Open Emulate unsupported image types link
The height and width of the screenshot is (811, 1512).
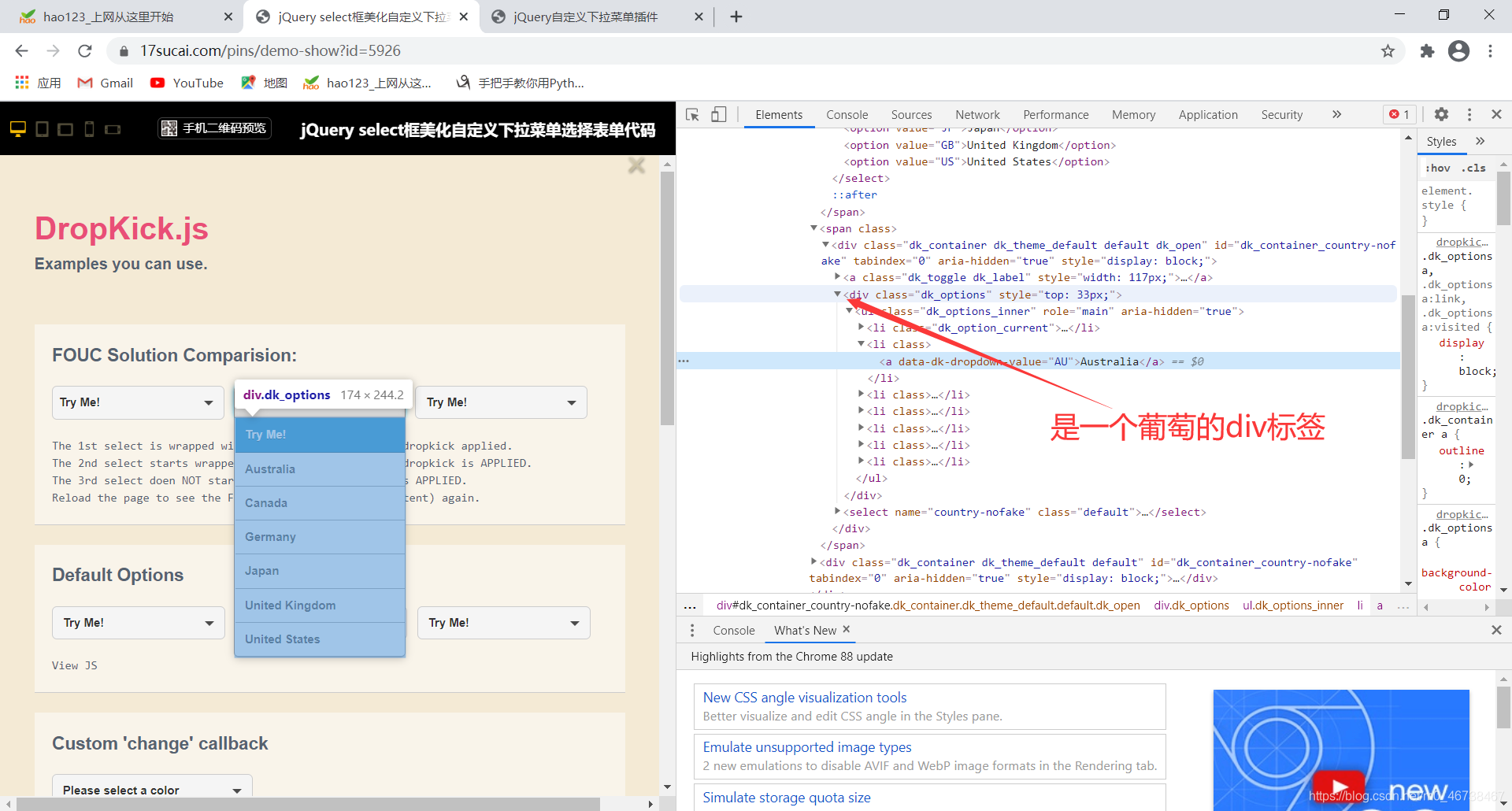click(x=807, y=747)
